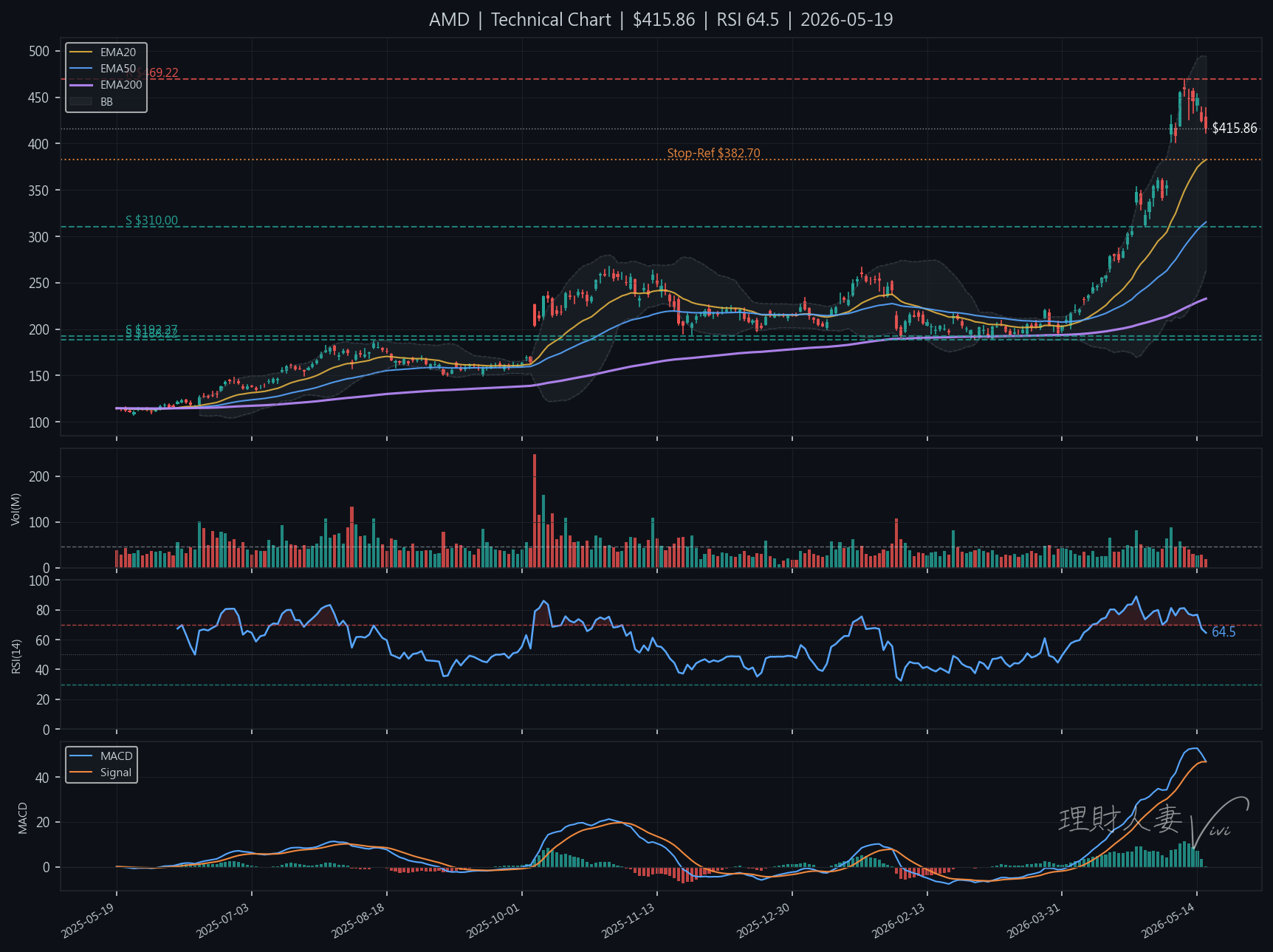Select the EMA200 legend entry

click(x=106, y=85)
